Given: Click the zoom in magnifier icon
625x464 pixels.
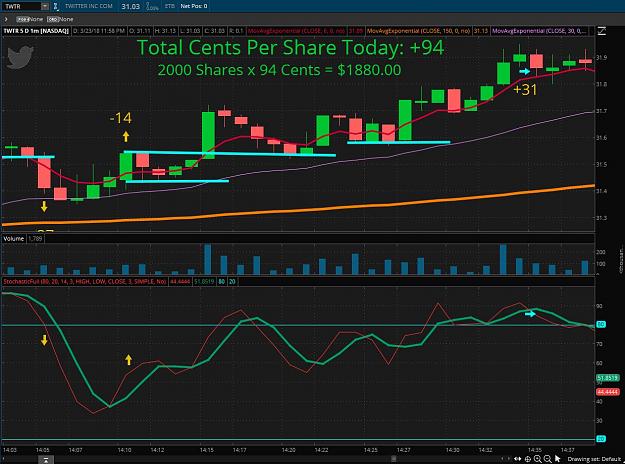Looking at the screenshot, I should [538, 459].
